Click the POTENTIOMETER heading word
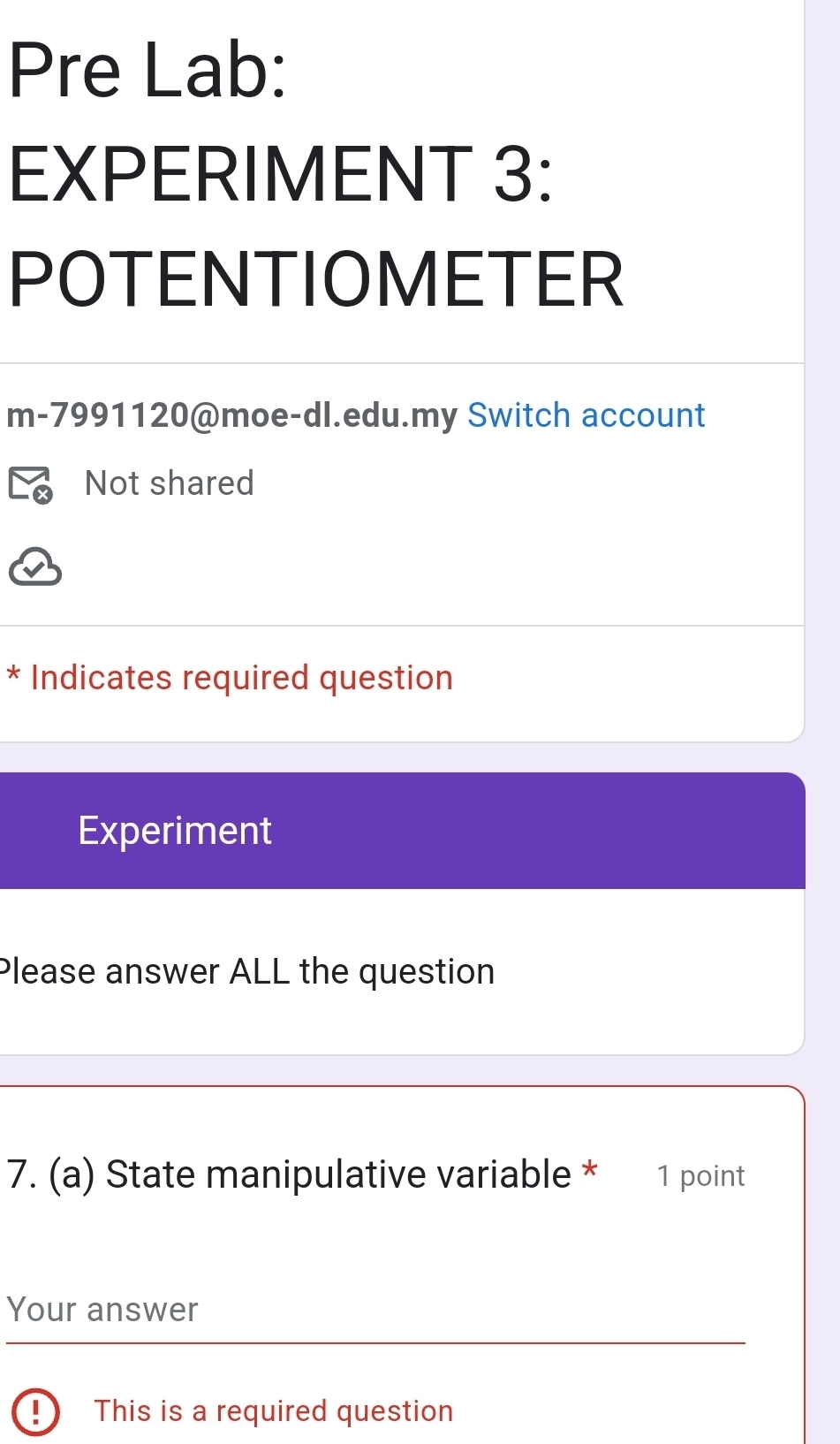 (x=315, y=279)
